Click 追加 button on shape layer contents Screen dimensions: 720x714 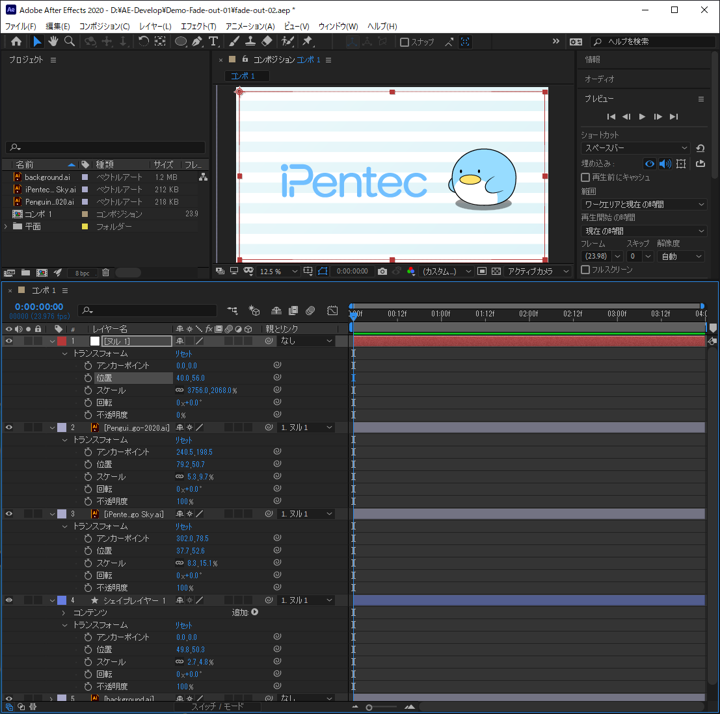(x=254, y=612)
